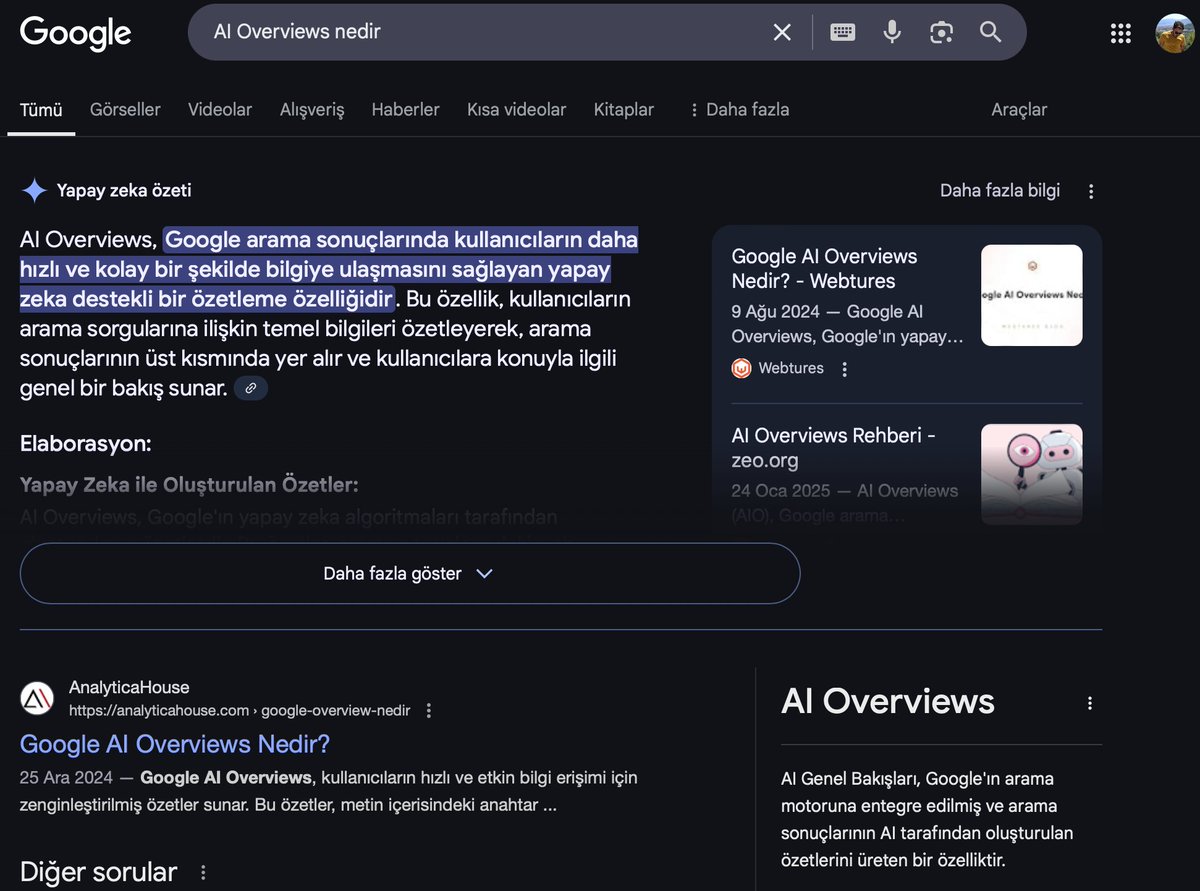Expand the Daha fazla search filters menu
This screenshot has height=891, width=1200.
point(738,110)
